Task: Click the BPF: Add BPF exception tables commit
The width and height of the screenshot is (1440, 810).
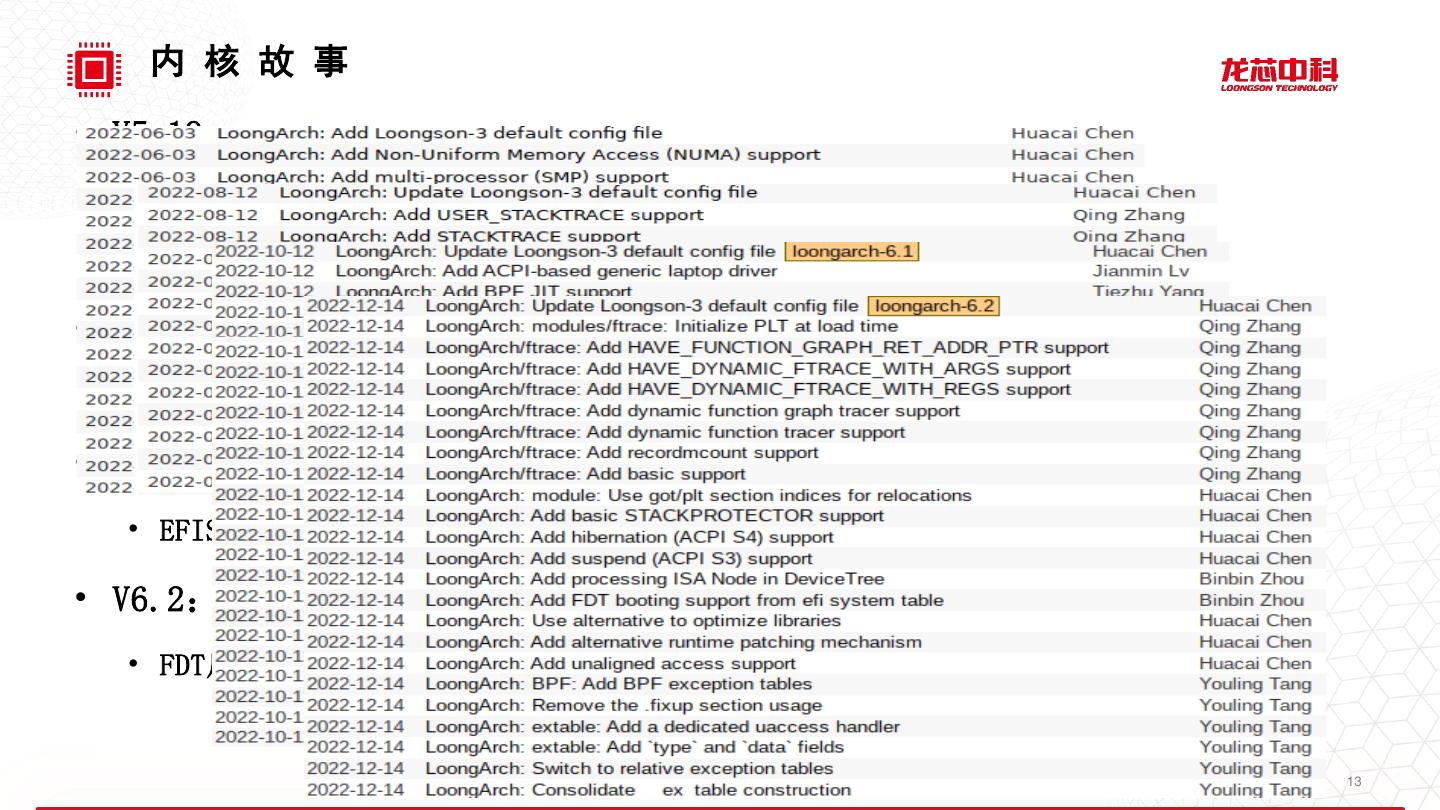Action: [x=618, y=684]
